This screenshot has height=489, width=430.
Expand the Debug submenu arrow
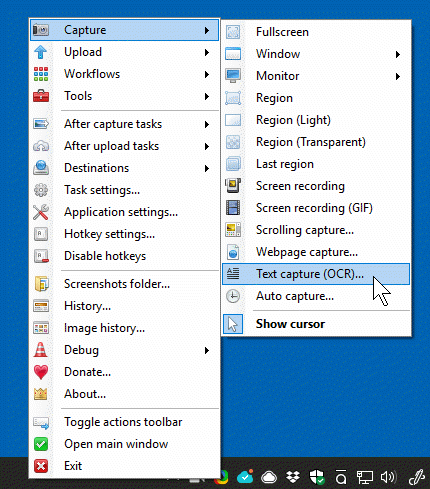(x=207, y=350)
